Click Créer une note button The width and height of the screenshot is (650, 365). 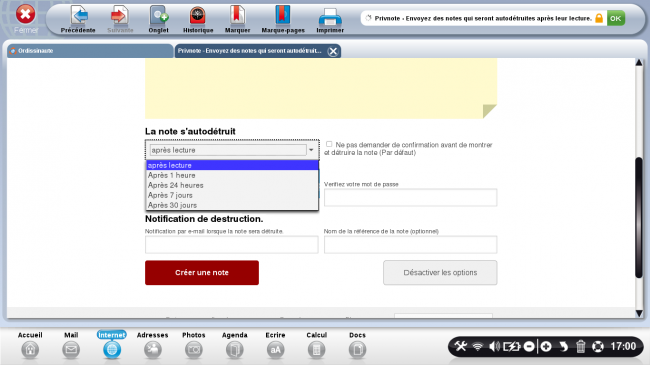[202, 273]
